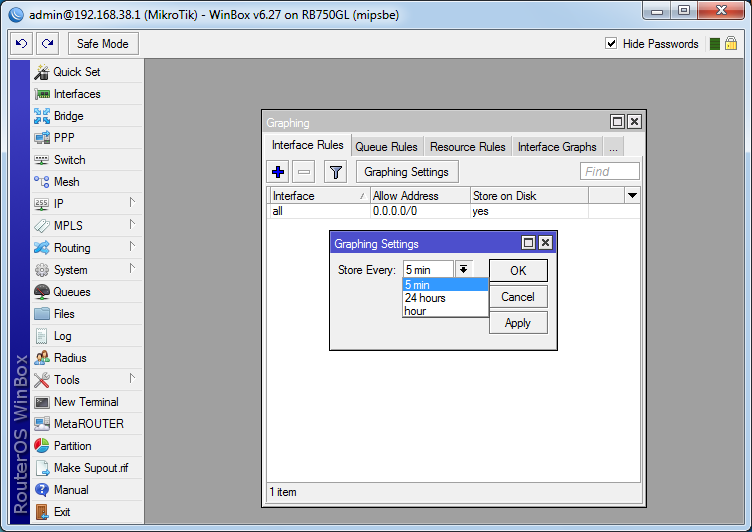Show more tabs with ellipsis tab
The height and width of the screenshot is (532, 752).
(x=613, y=147)
